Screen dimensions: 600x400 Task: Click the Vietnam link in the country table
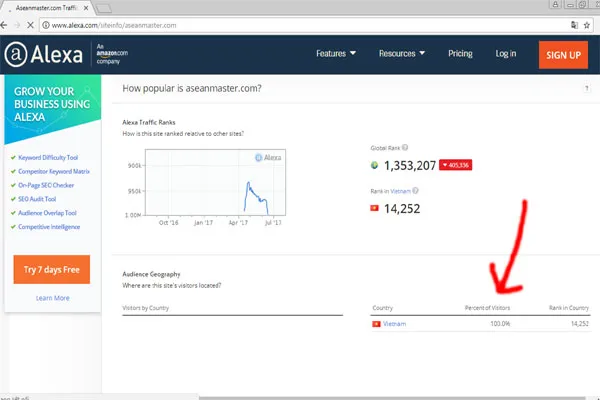click(x=394, y=324)
